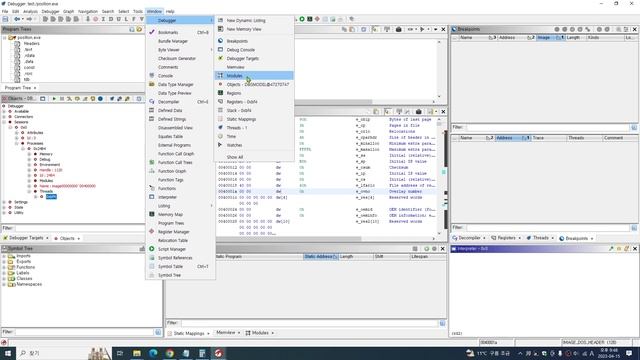Click the Script Manager green icon in menu

152,249
